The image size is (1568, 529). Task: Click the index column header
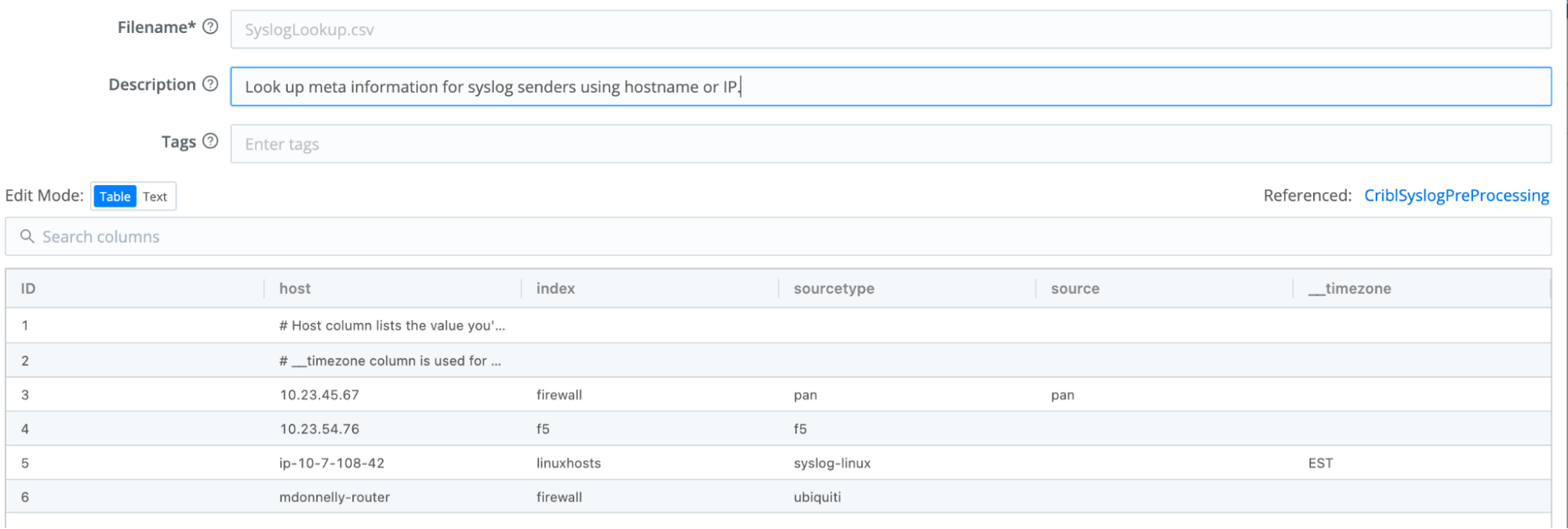pos(555,288)
